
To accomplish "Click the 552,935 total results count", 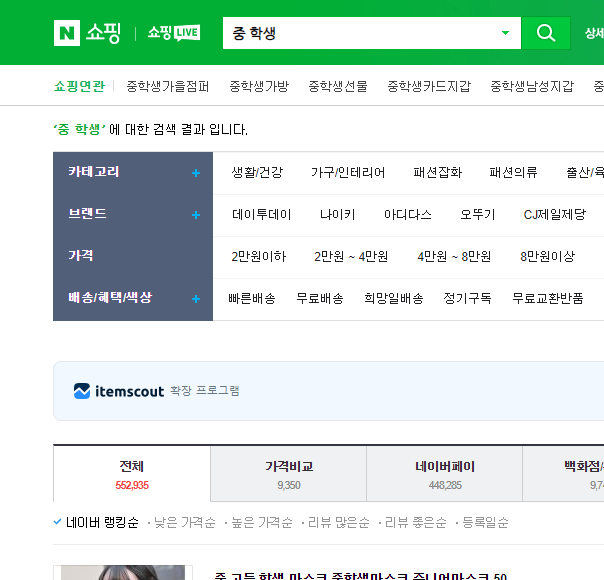I will [132, 485].
